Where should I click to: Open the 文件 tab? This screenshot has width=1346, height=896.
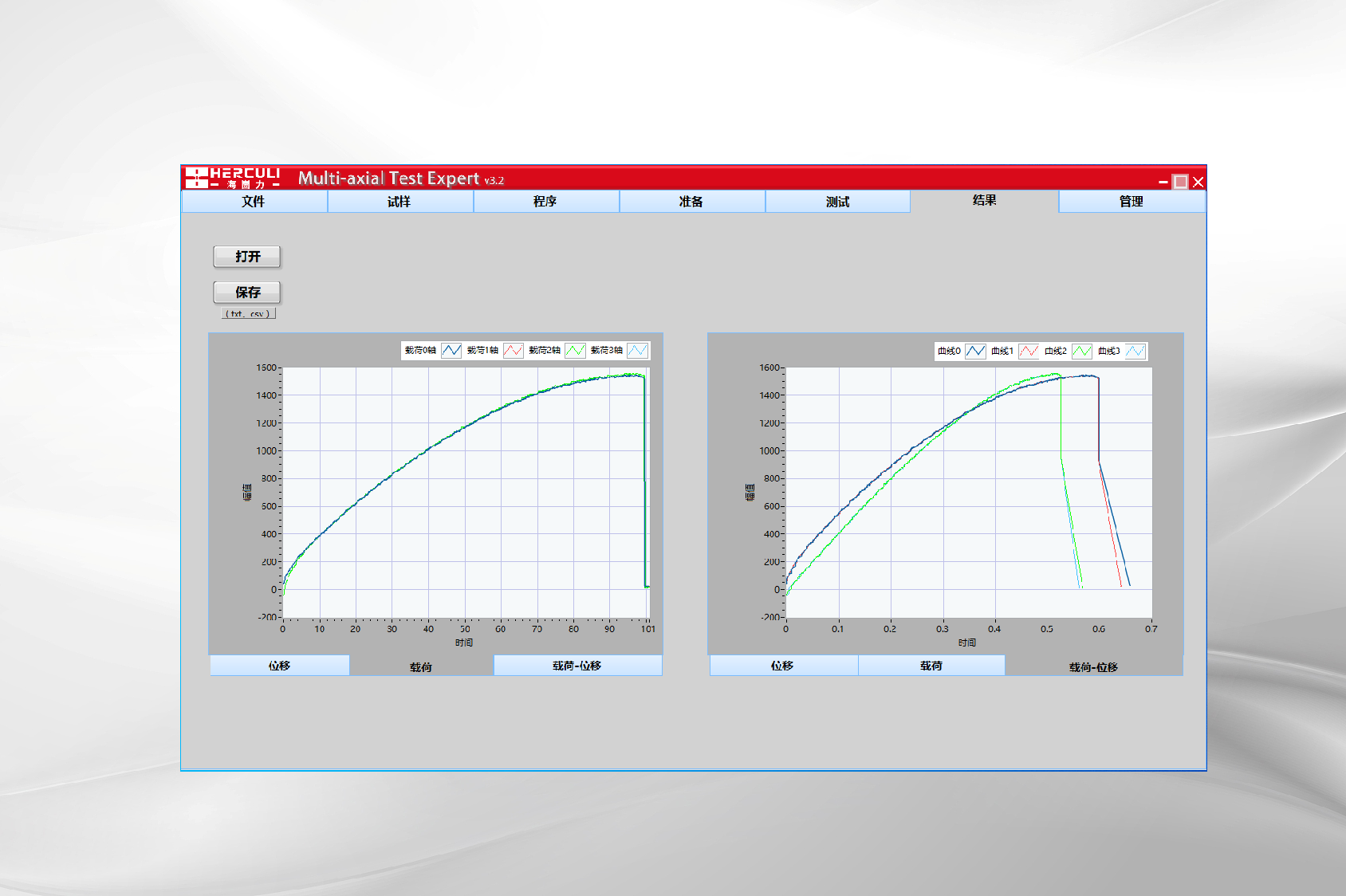click(x=254, y=202)
